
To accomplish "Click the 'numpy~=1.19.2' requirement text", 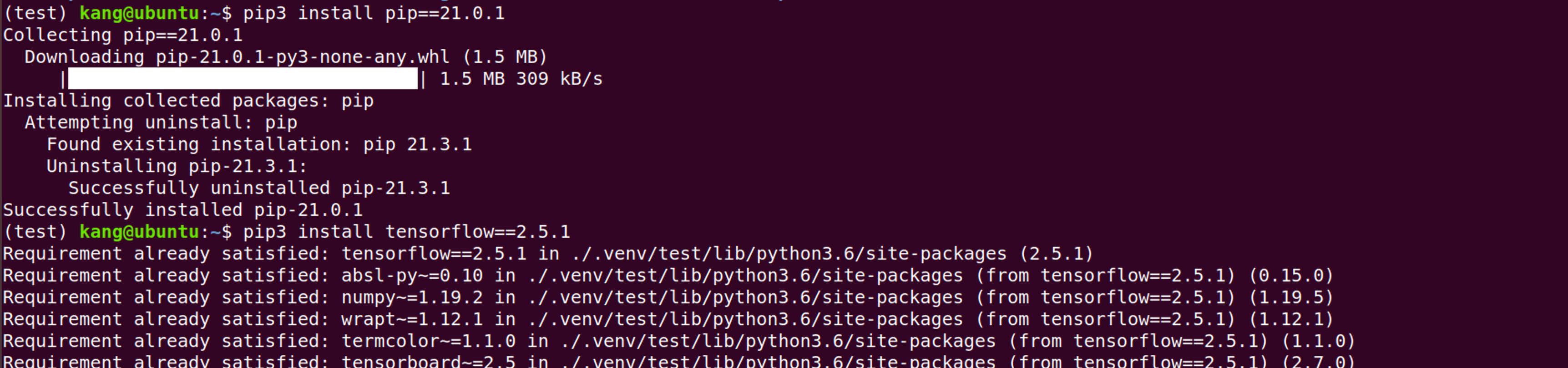I will [411, 297].
